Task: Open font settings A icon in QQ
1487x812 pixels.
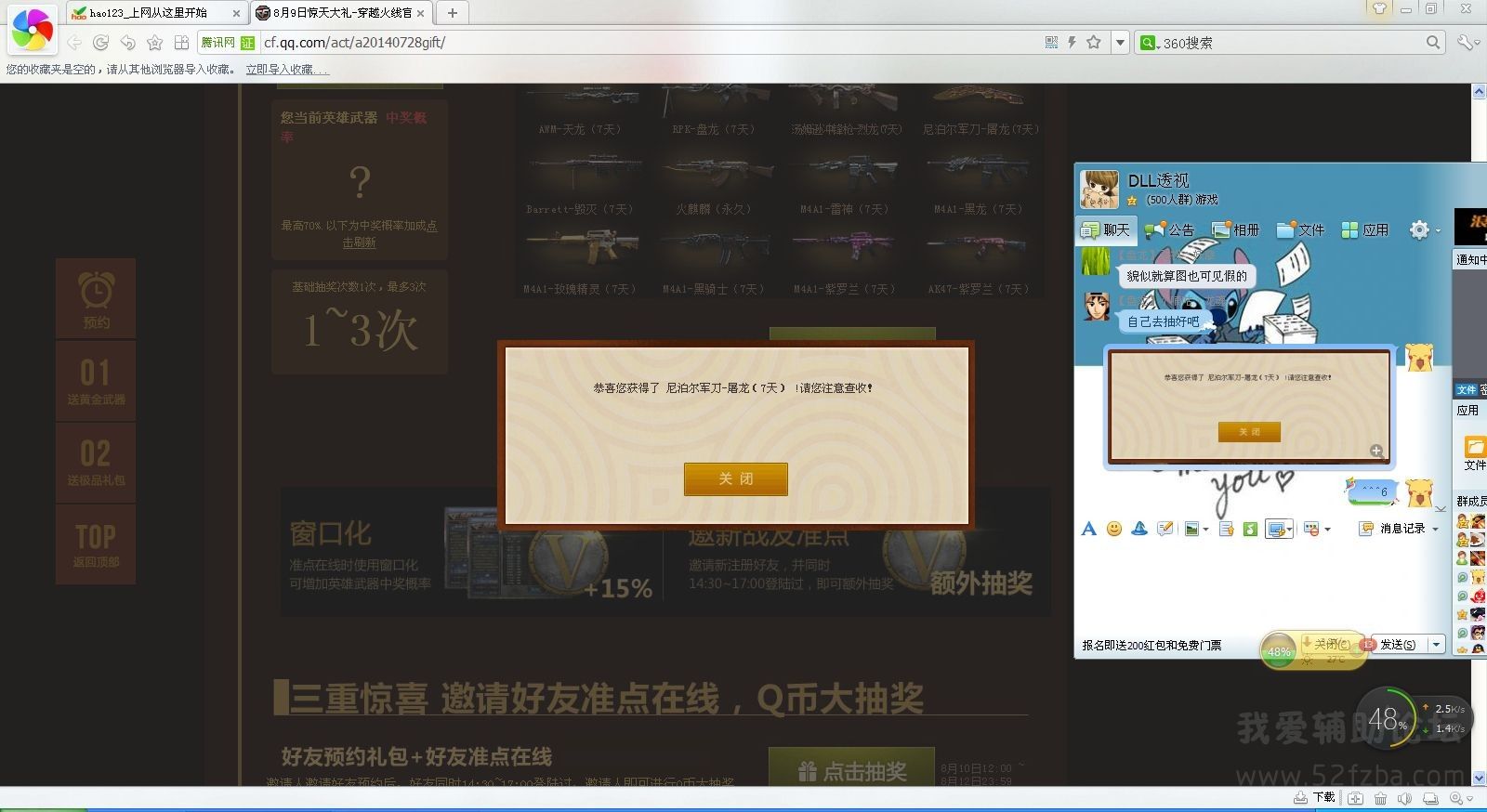Action: click(x=1089, y=529)
